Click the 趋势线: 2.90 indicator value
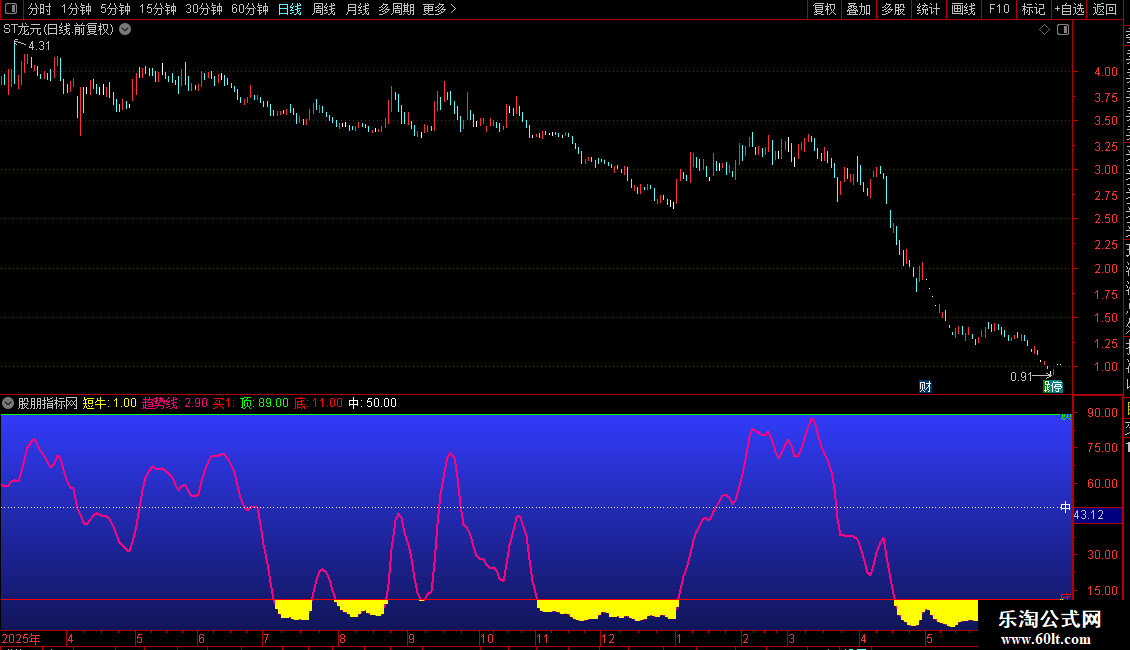The height and width of the screenshot is (650, 1130). [x=174, y=403]
